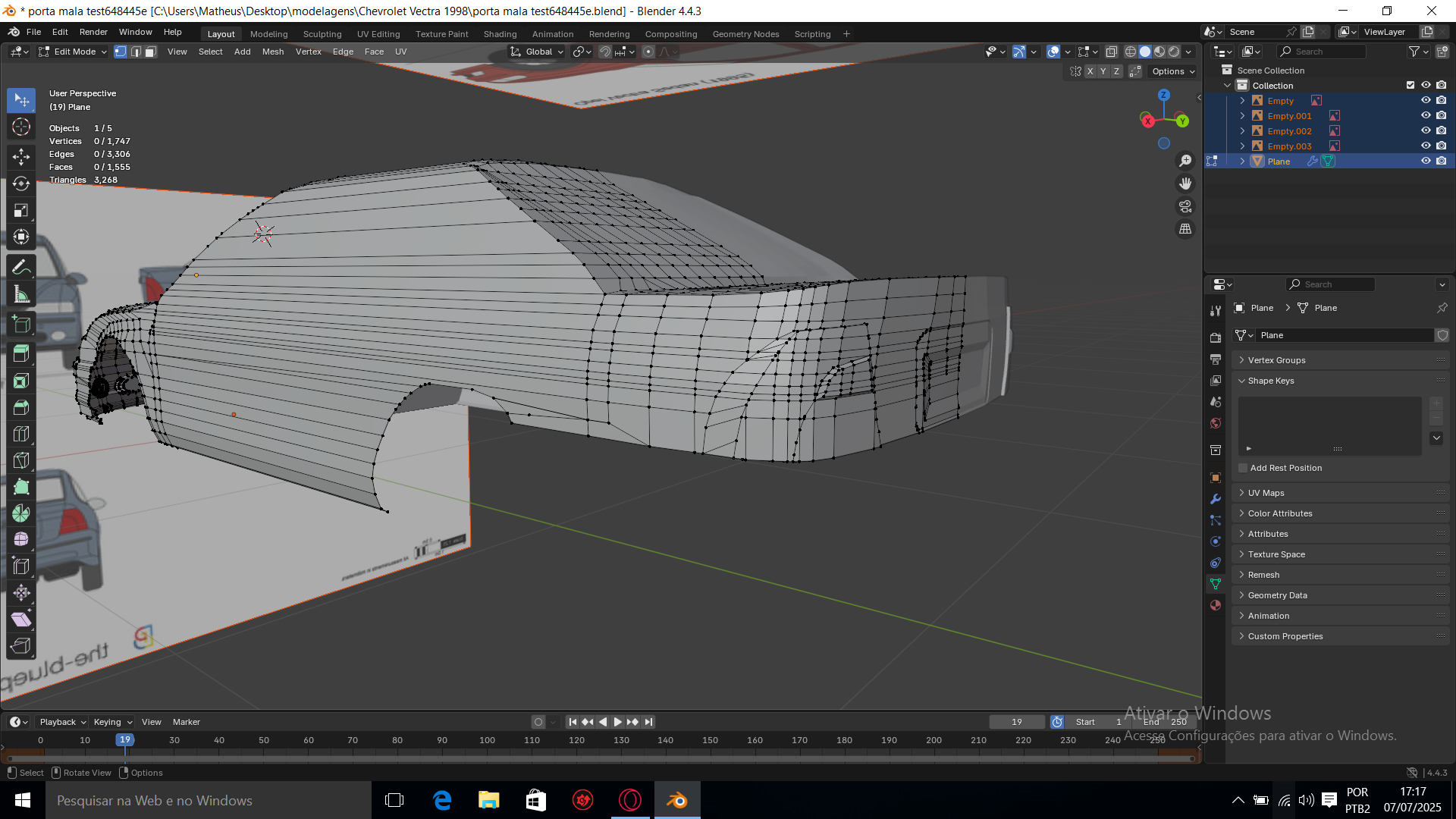Switch to the Sculpting workspace tab
The width and height of the screenshot is (1456, 819).
coord(322,34)
